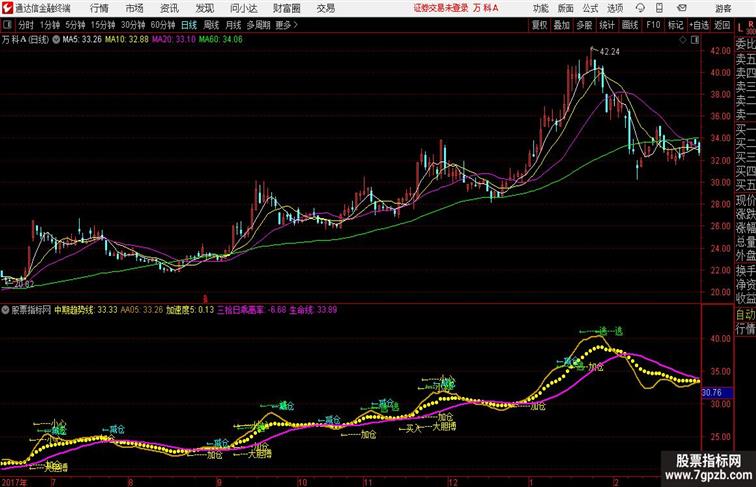Click the 复权 toolbar button
The image size is (756, 487).
[x=539, y=25]
